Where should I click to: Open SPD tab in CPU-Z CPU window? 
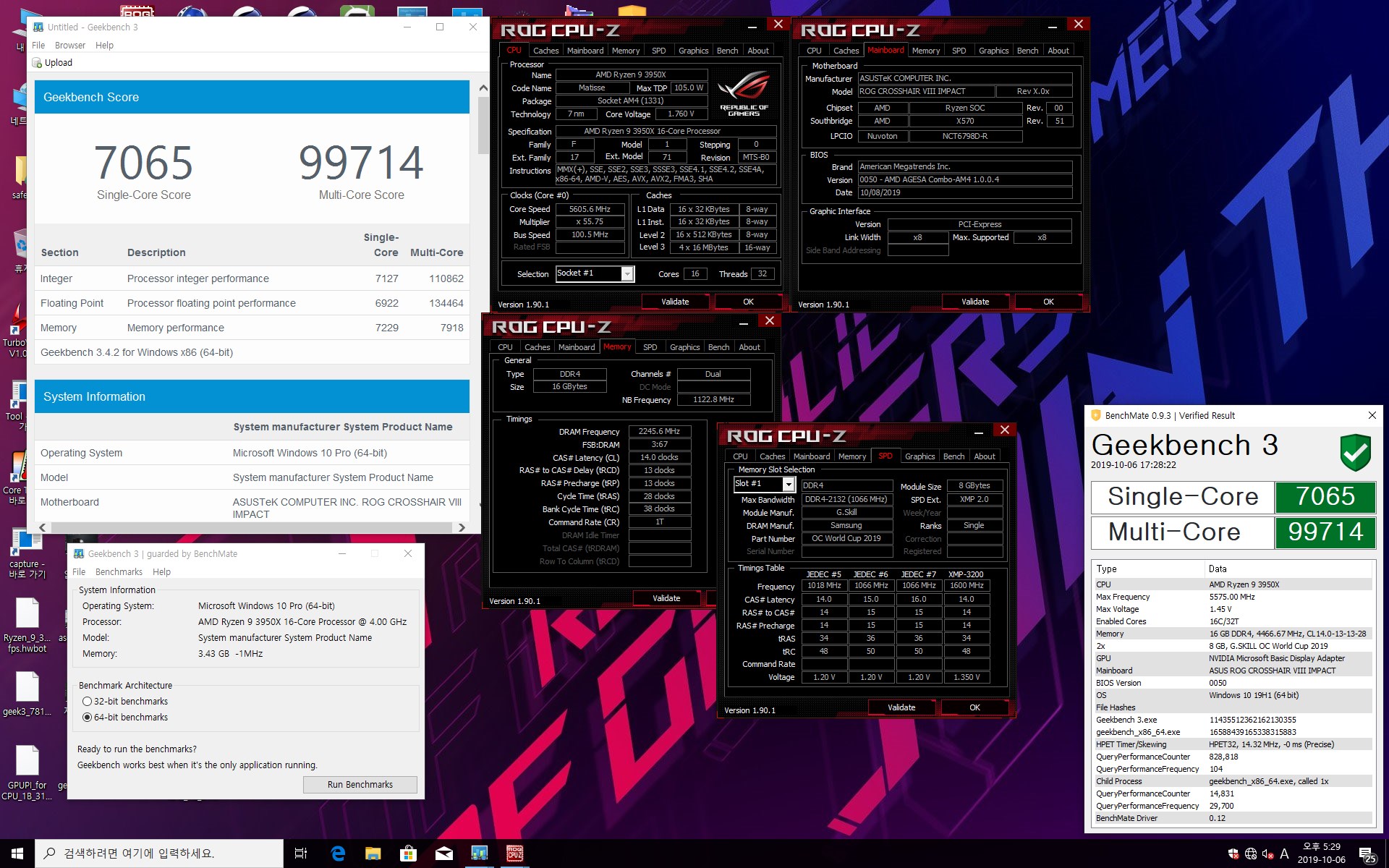pyautogui.click(x=658, y=51)
